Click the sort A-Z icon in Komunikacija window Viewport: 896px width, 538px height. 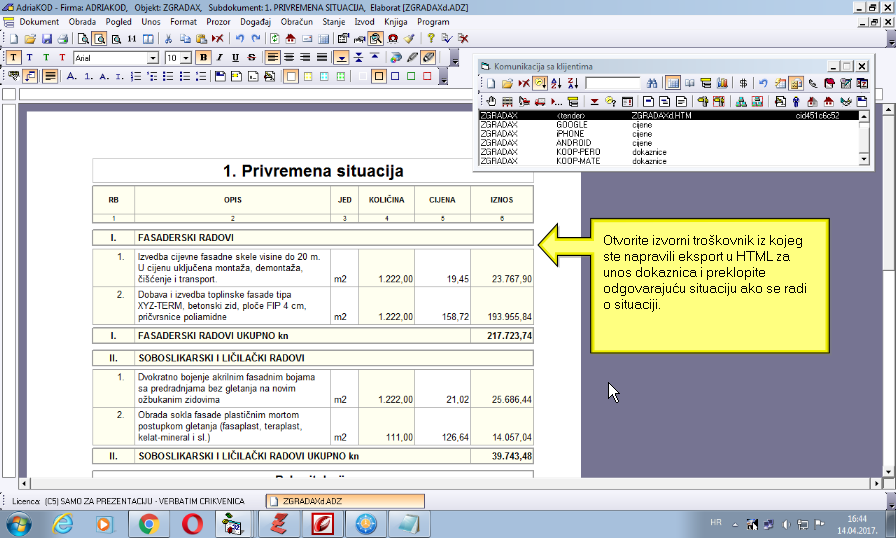point(557,83)
